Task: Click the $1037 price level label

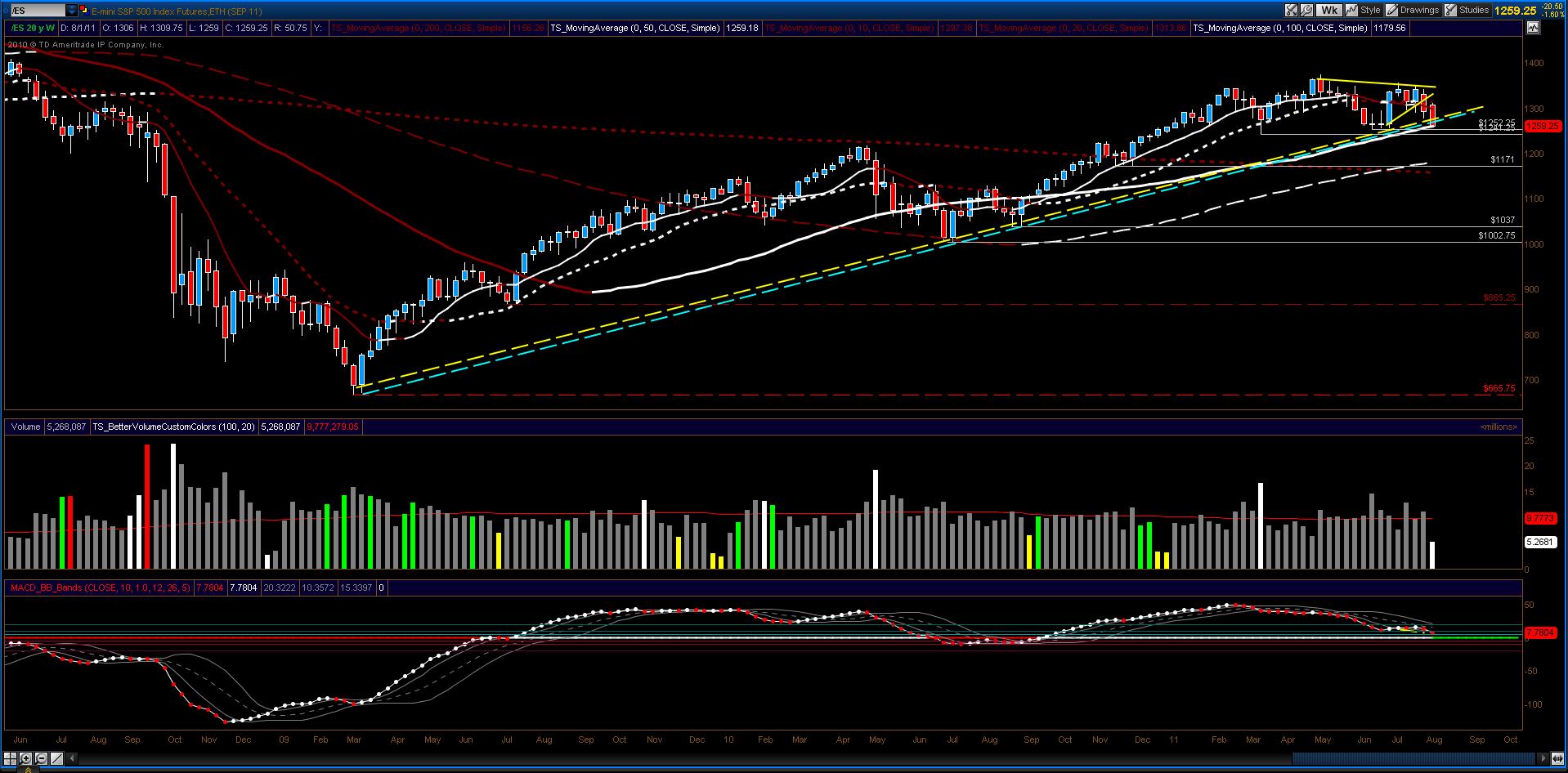Action: pos(1503,221)
